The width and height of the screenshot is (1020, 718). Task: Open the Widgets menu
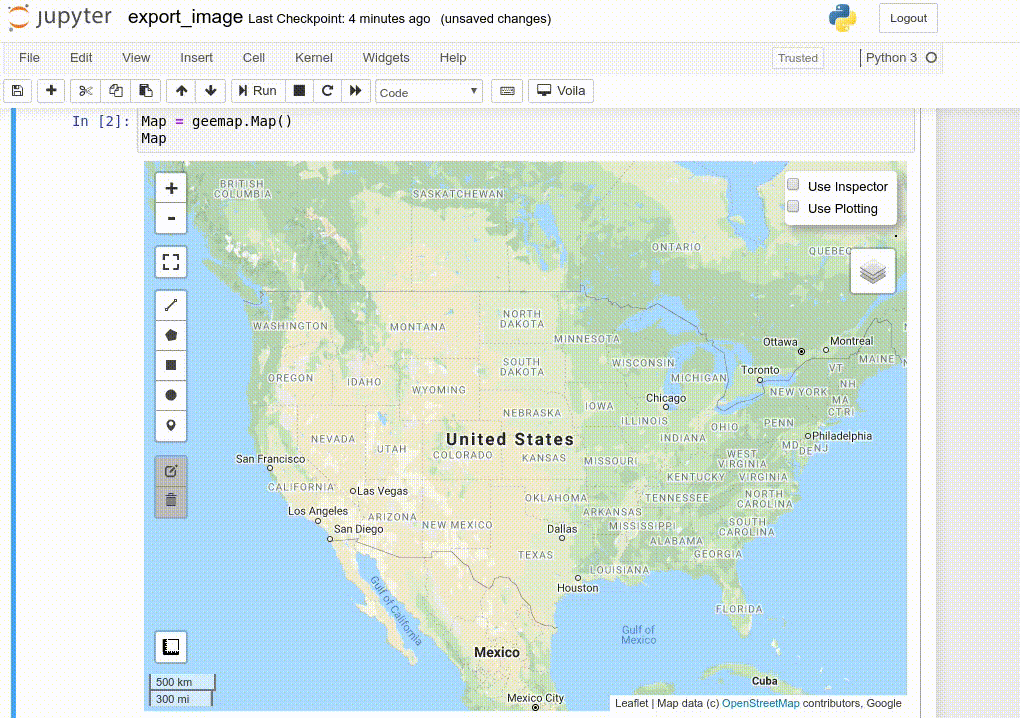[x=385, y=58]
